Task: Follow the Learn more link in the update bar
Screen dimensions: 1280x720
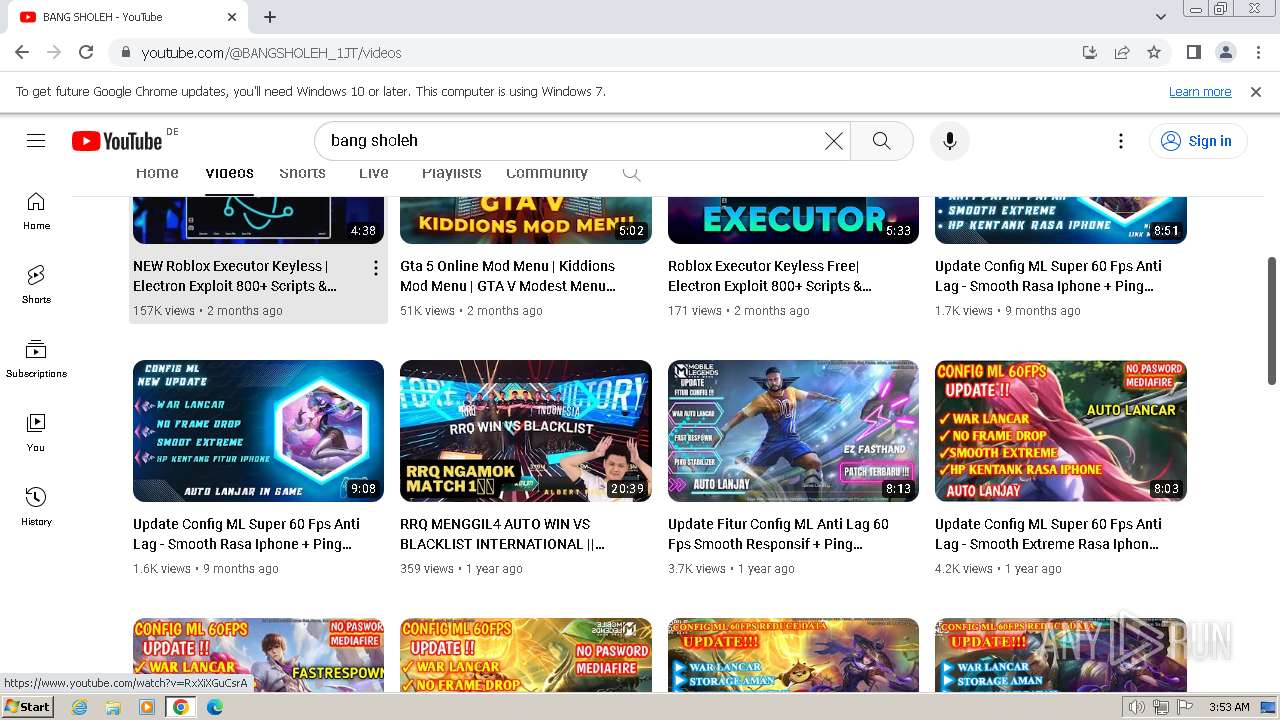Action: [1200, 91]
